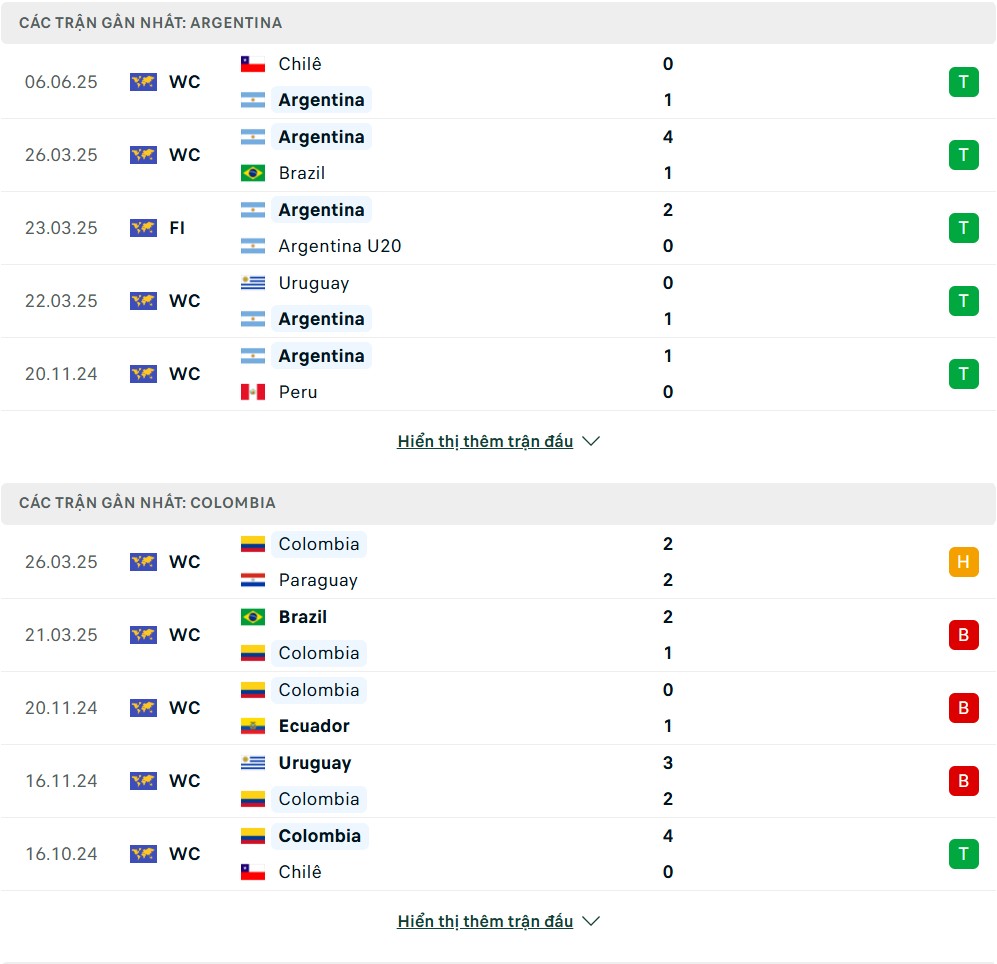Viewport: 997px width, 964px height.
Task: Expand more Colombia matches chevron arrow
Action: point(591,921)
